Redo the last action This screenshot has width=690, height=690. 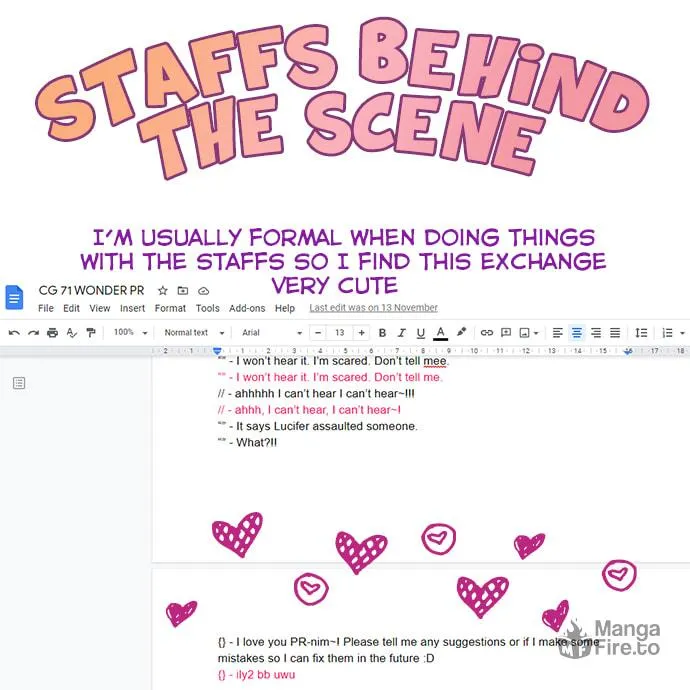(33, 333)
